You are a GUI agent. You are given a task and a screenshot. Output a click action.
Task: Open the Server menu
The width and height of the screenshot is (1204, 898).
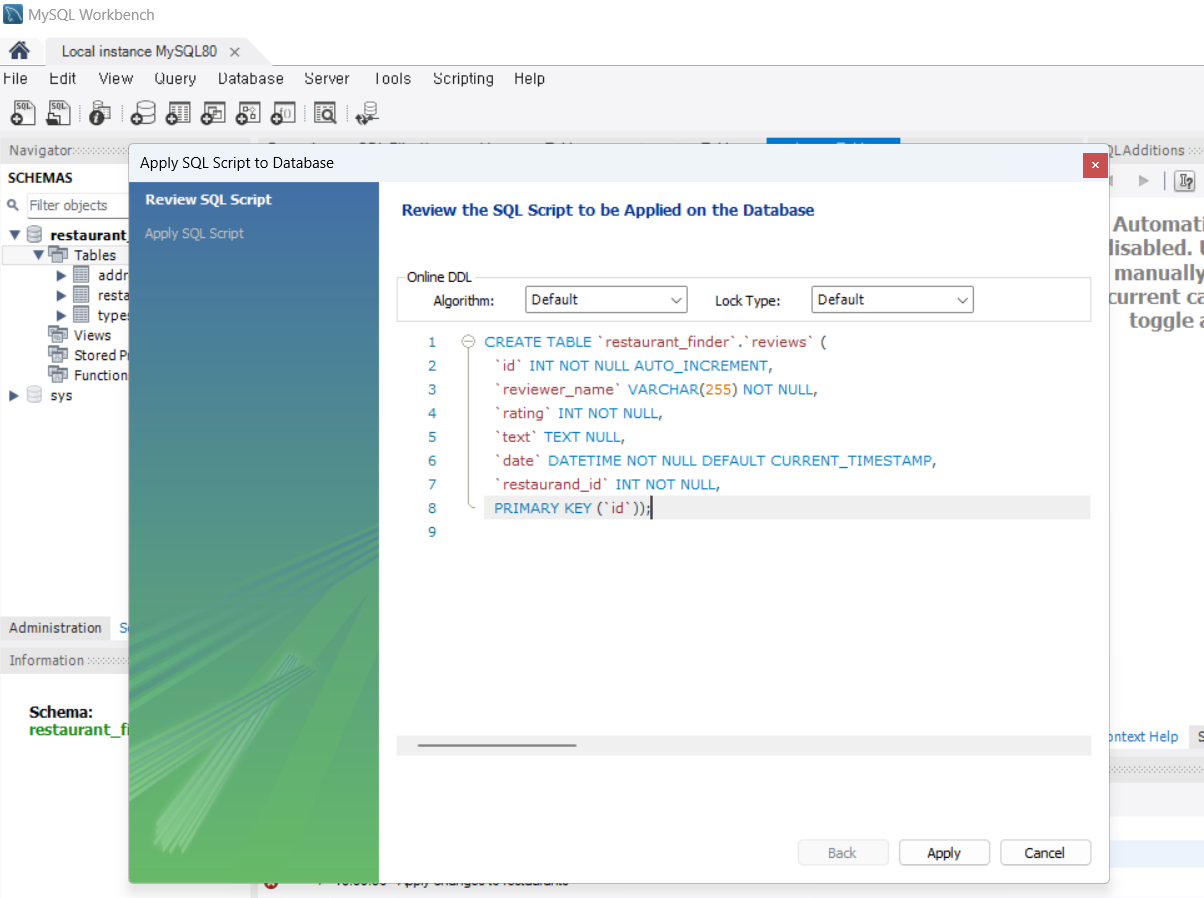[x=327, y=78]
